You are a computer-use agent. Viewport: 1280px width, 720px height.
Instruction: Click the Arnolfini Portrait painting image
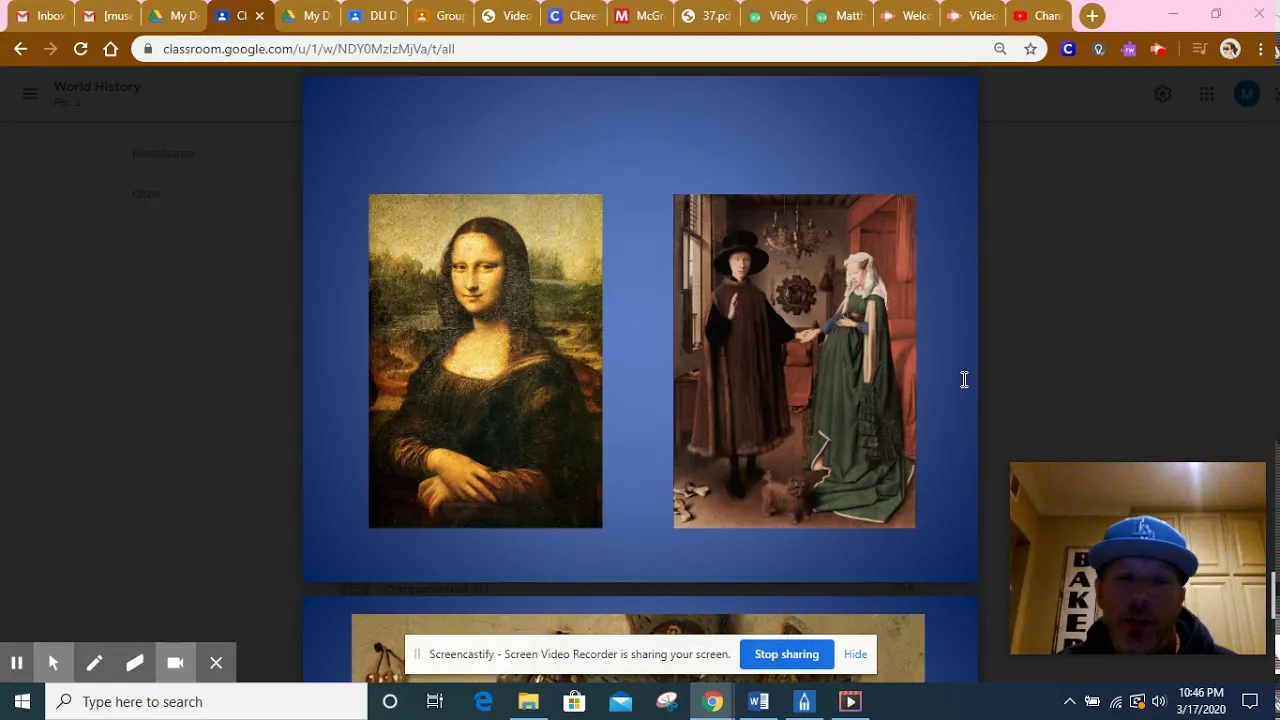[795, 361]
